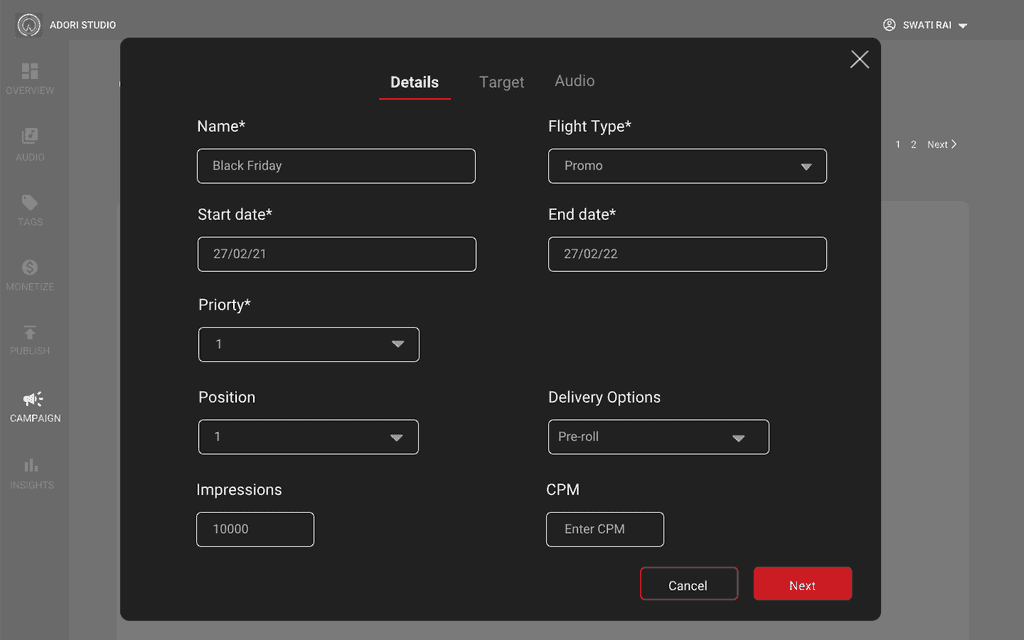Expand the Swati Rai account menu arrow
1024x640 pixels.
click(x=963, y=26)
